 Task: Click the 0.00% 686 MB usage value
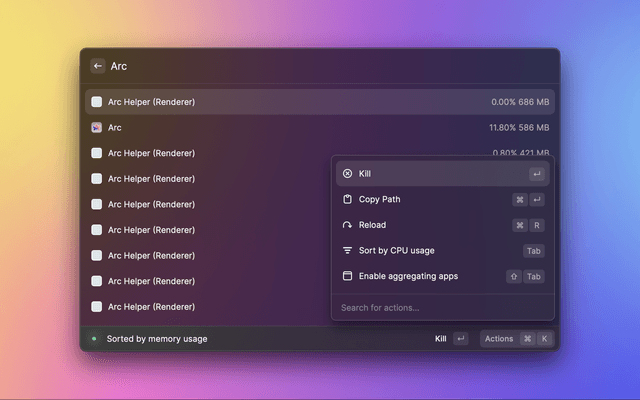(520, 102)
